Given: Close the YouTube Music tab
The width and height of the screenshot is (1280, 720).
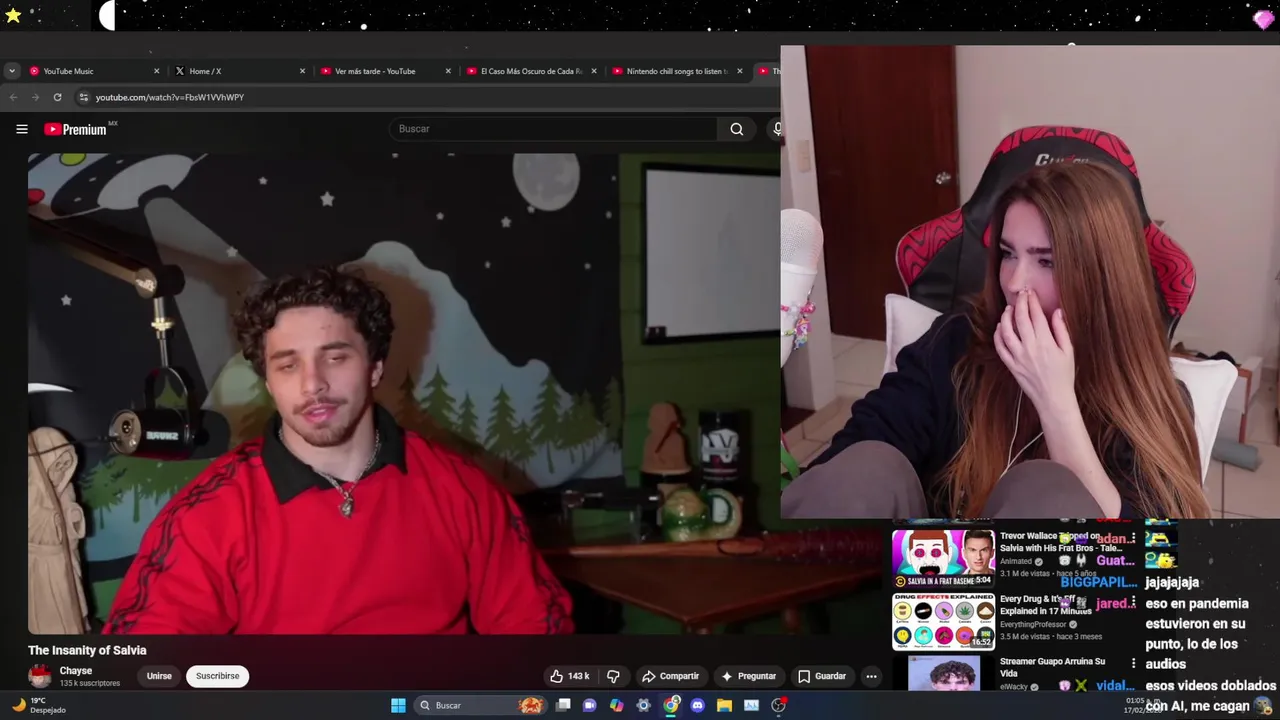Looking at the screenshot, I should (156, 71).
